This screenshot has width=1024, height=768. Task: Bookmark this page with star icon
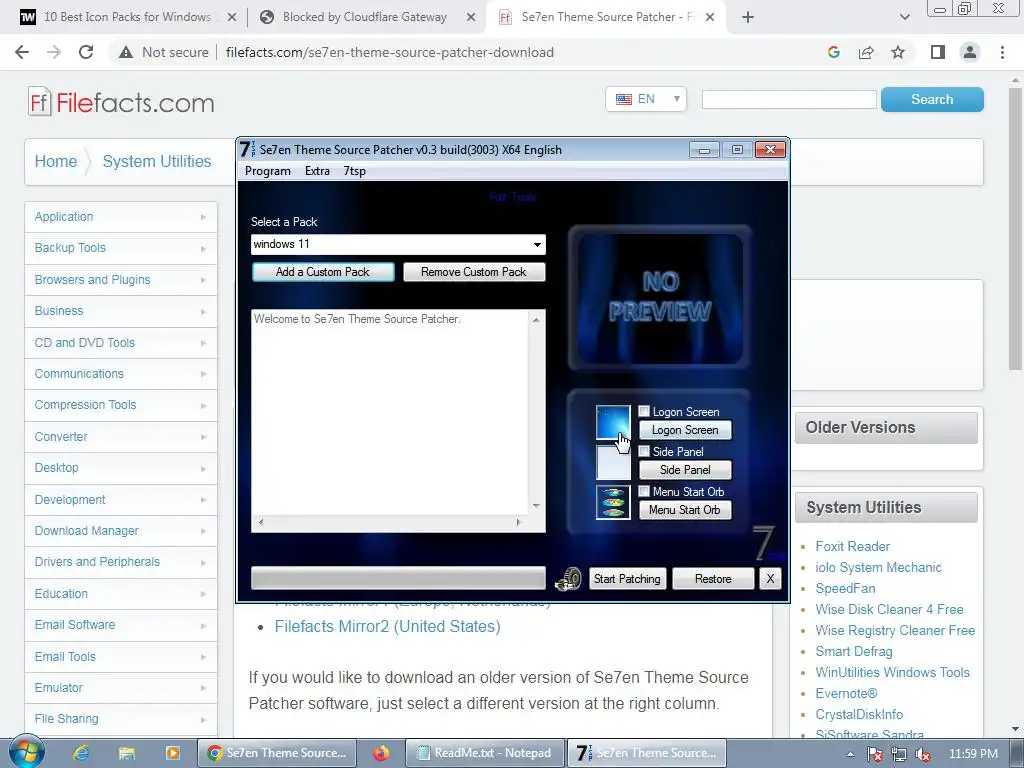tap(898, 52)
